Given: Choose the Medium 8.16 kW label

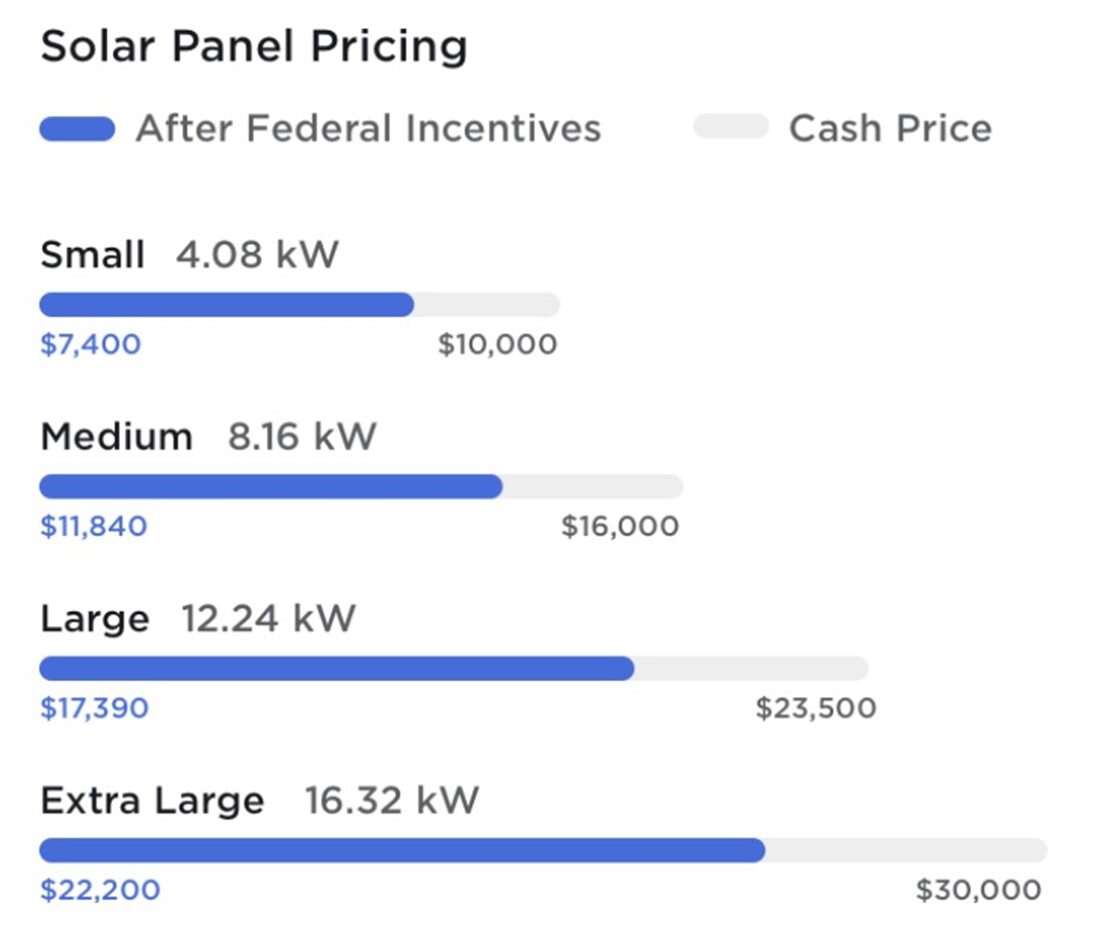Looking at the screenshot, I should click(x=208, y=437).
